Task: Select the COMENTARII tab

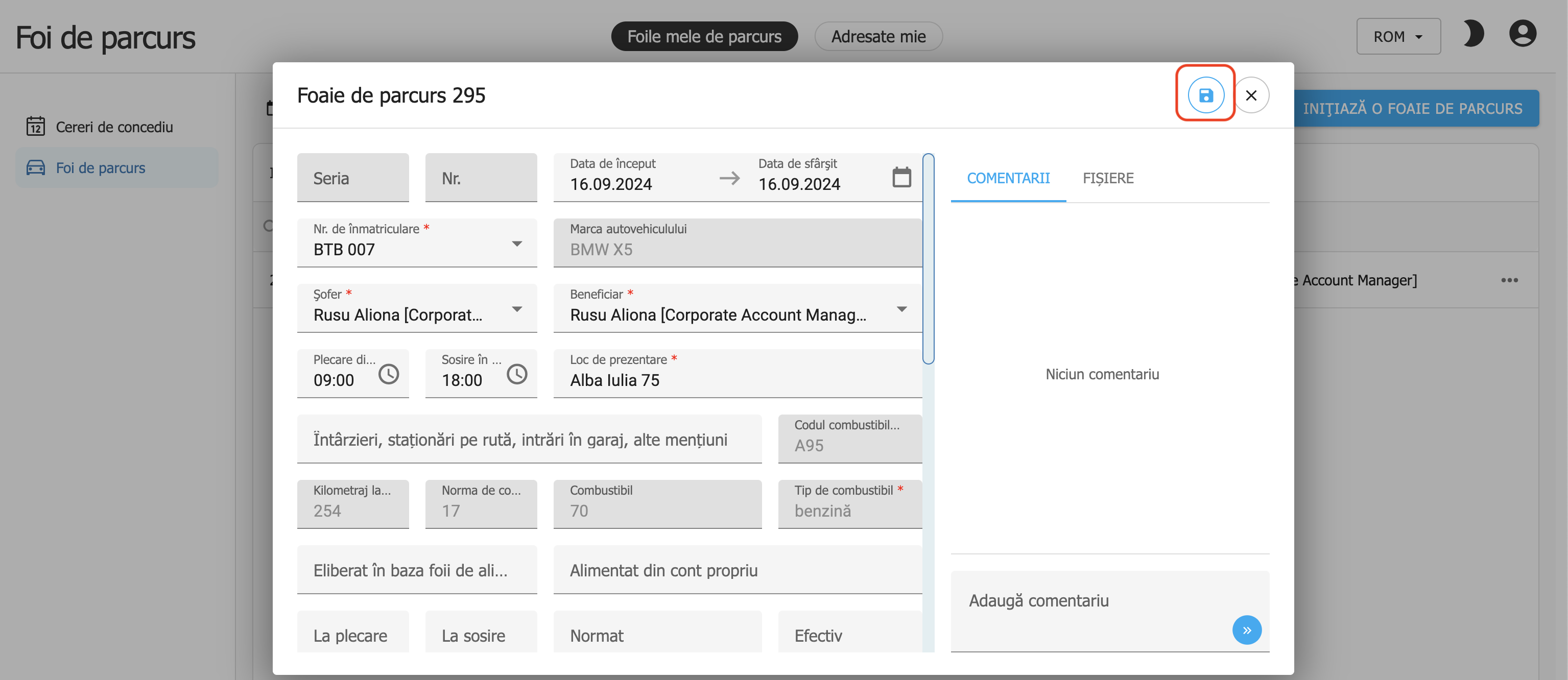Action: point(1008,178)
